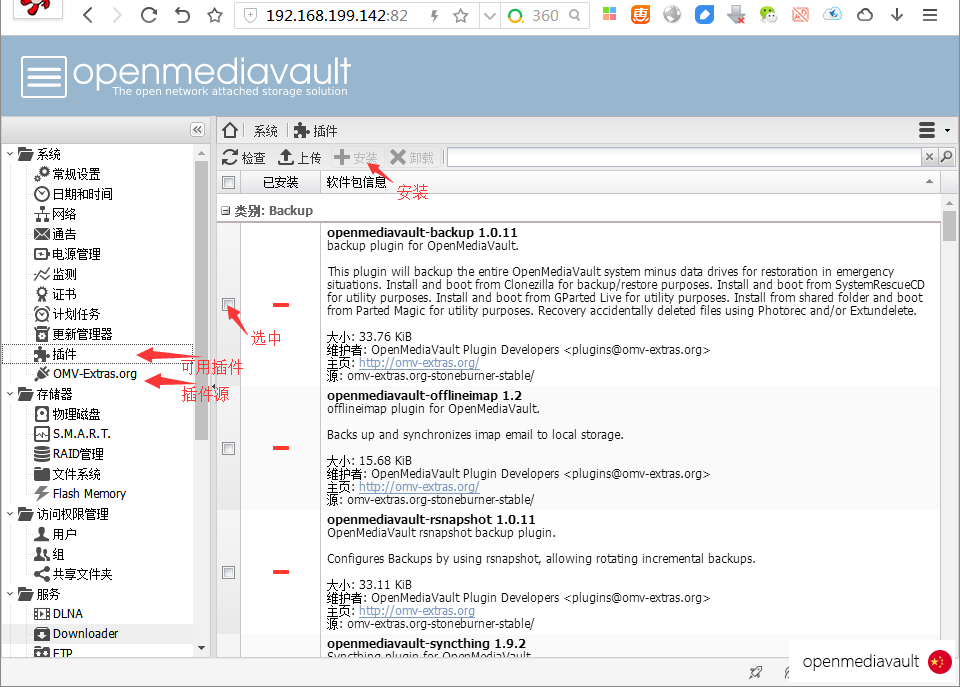Click the search magnifier icon

click(946, 157)
